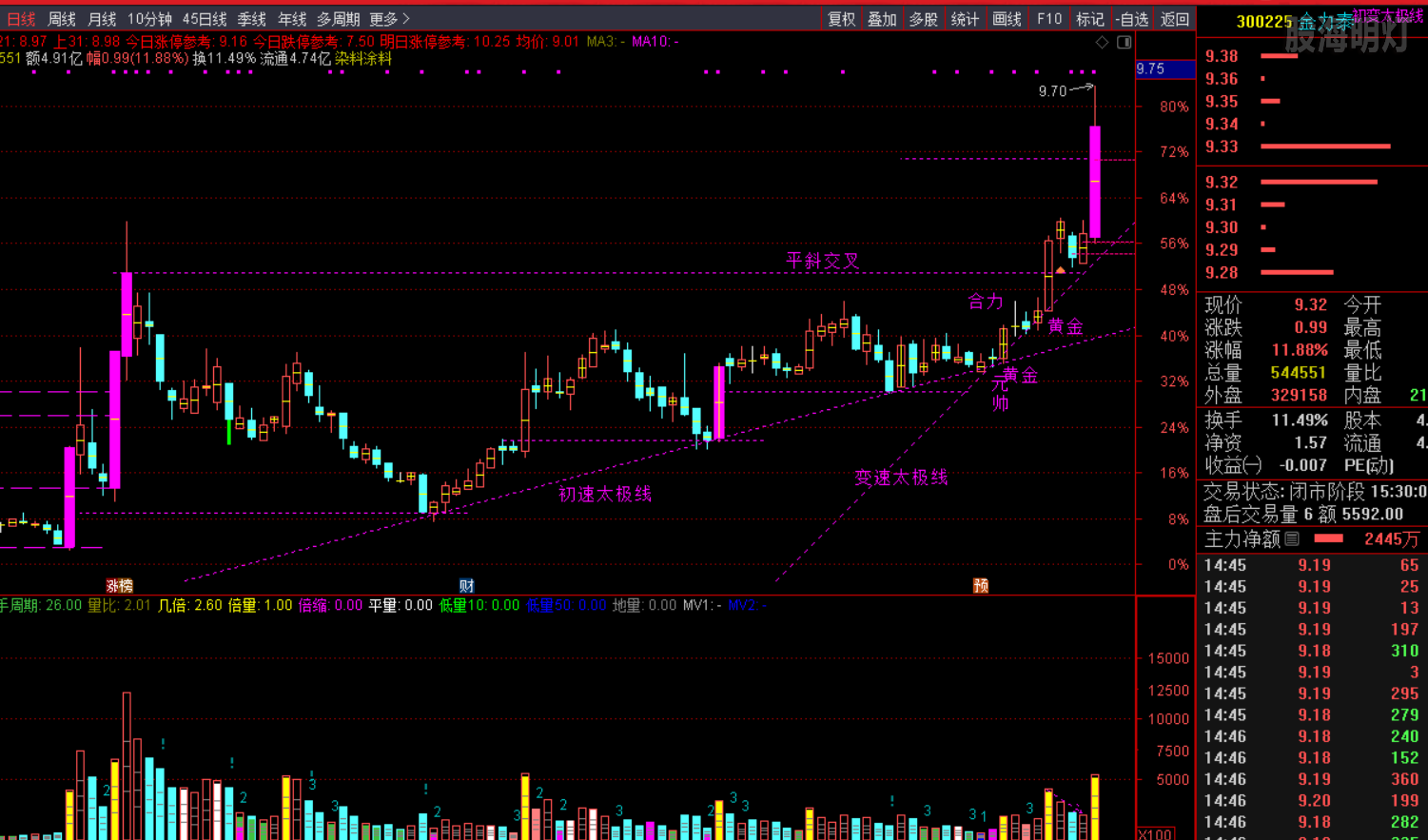Screen dimensions: 1428x840
Task: Click the 均价 9.01 header value
Action: coord(548,42)
